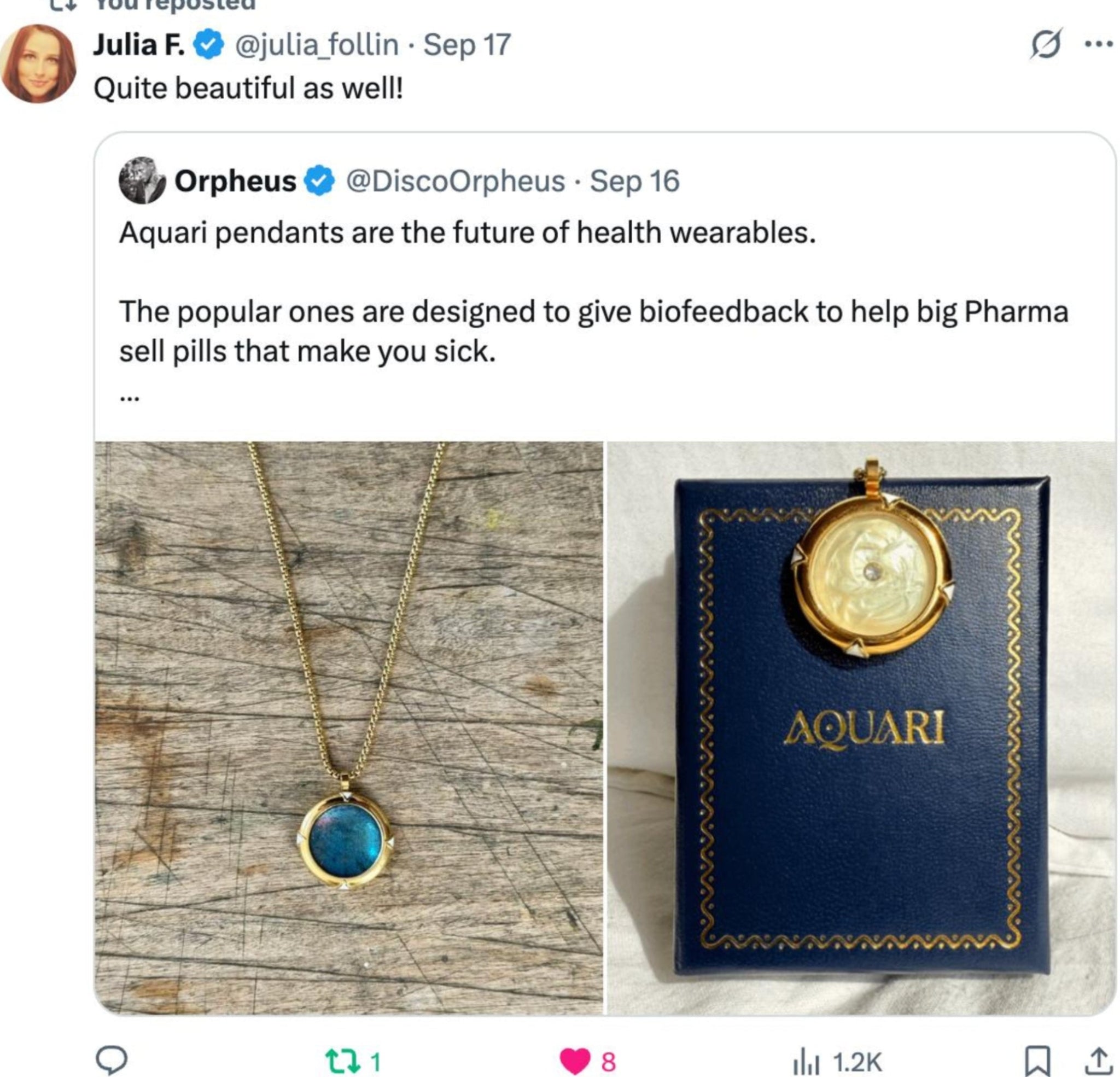Open the @julia_follin handle link
The height and width of the screenshot is (1077, 1120).
[317, 45]
